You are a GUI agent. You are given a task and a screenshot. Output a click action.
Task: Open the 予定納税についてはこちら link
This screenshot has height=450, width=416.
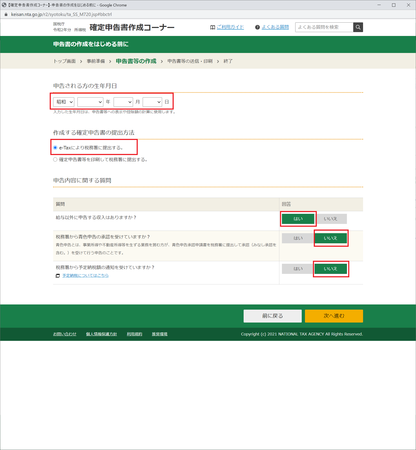pos(85,276)
